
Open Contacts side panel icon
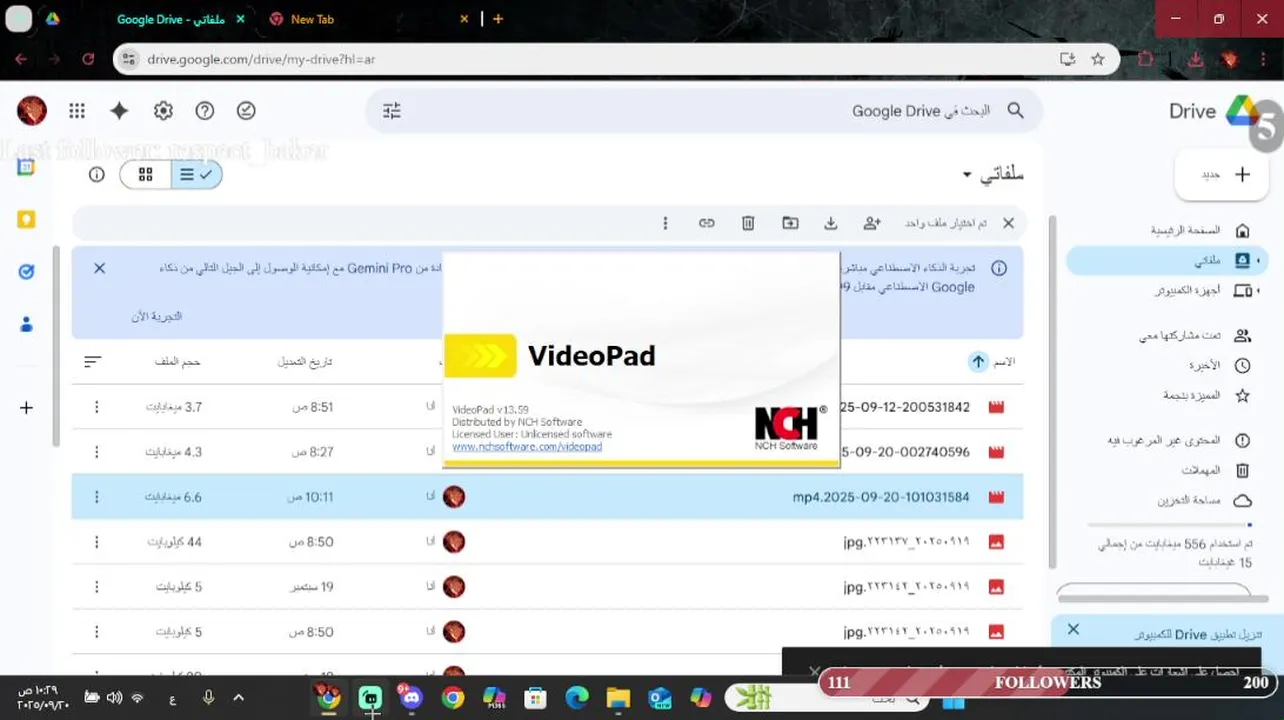(x=26, y=324)
